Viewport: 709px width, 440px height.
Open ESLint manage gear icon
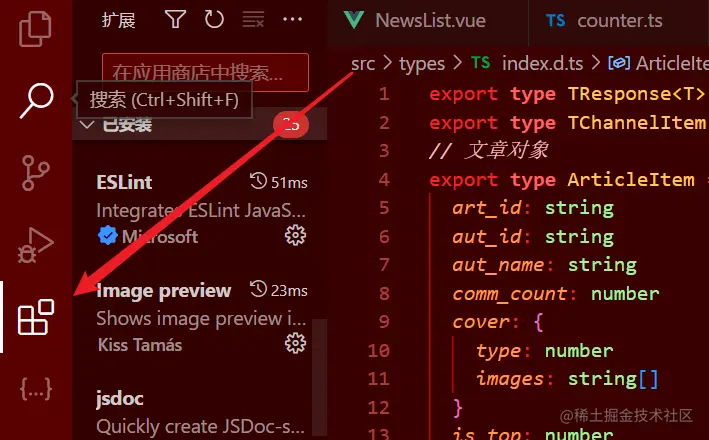click(x=295, y=235)
